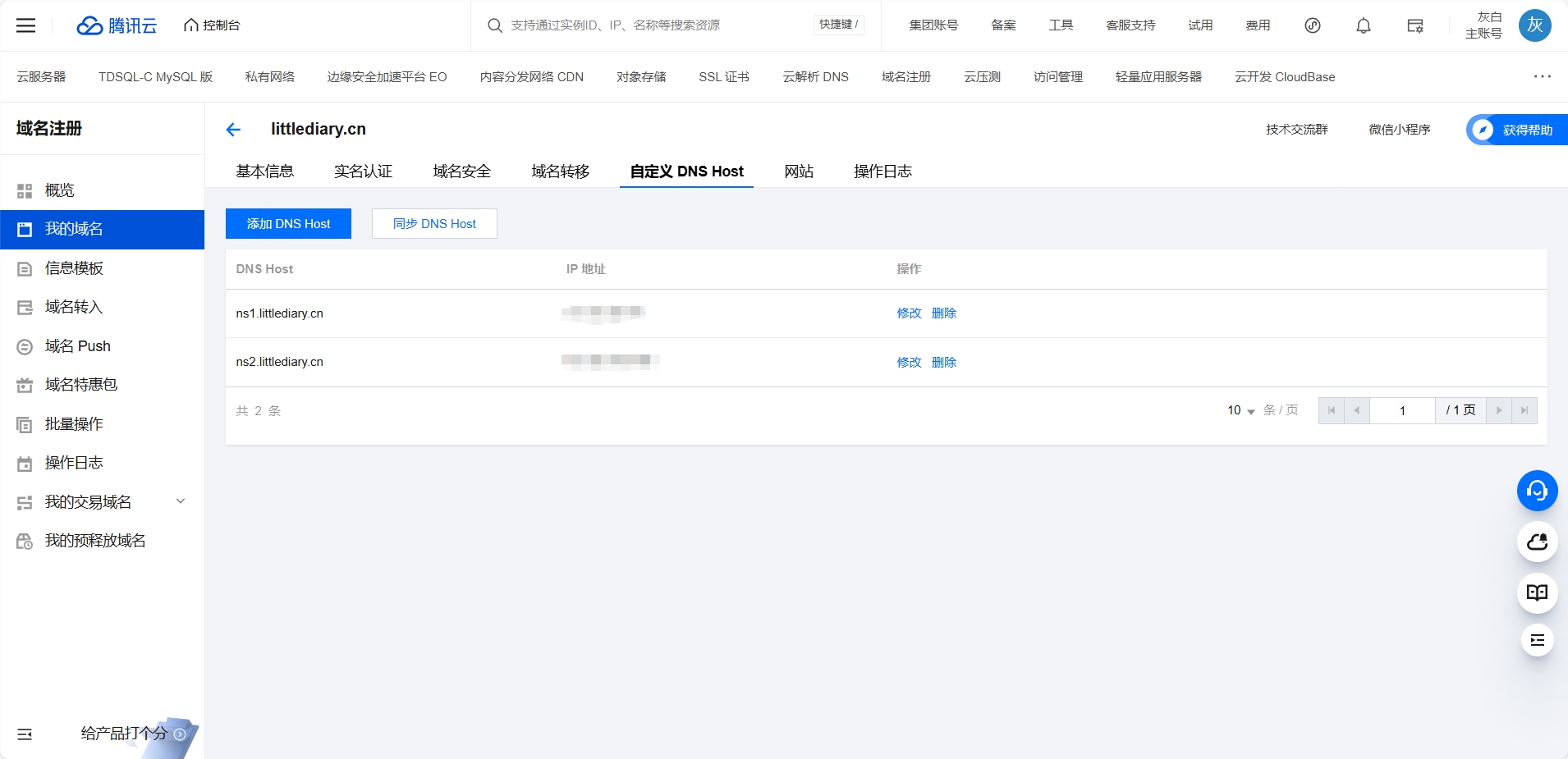Click the 快捷键 / shortcut badge
Image resolution: width=1568 pixels, height=759 pixels.
point(839,25)
